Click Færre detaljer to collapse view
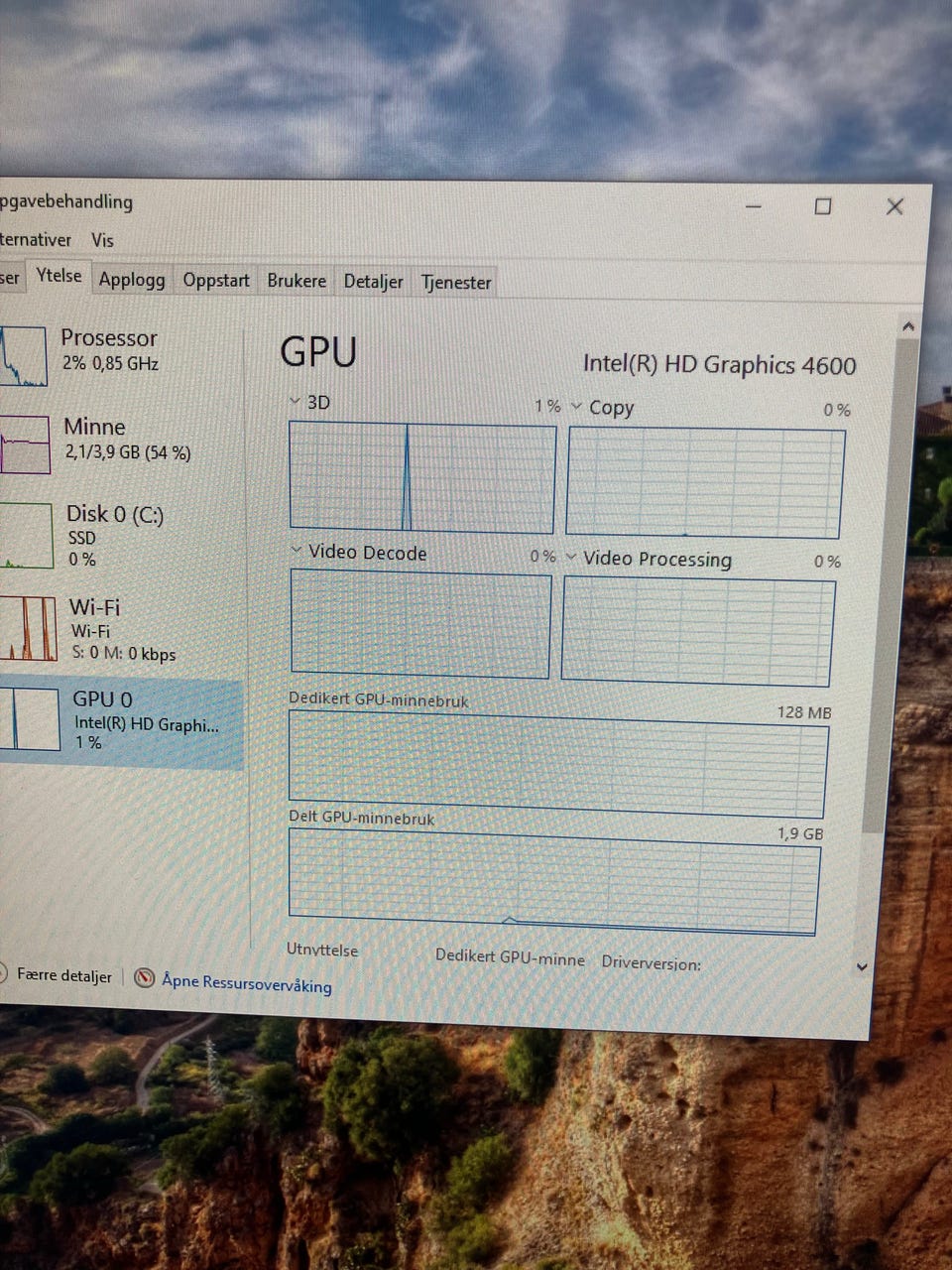952x1270 pixels. (64, 975)
